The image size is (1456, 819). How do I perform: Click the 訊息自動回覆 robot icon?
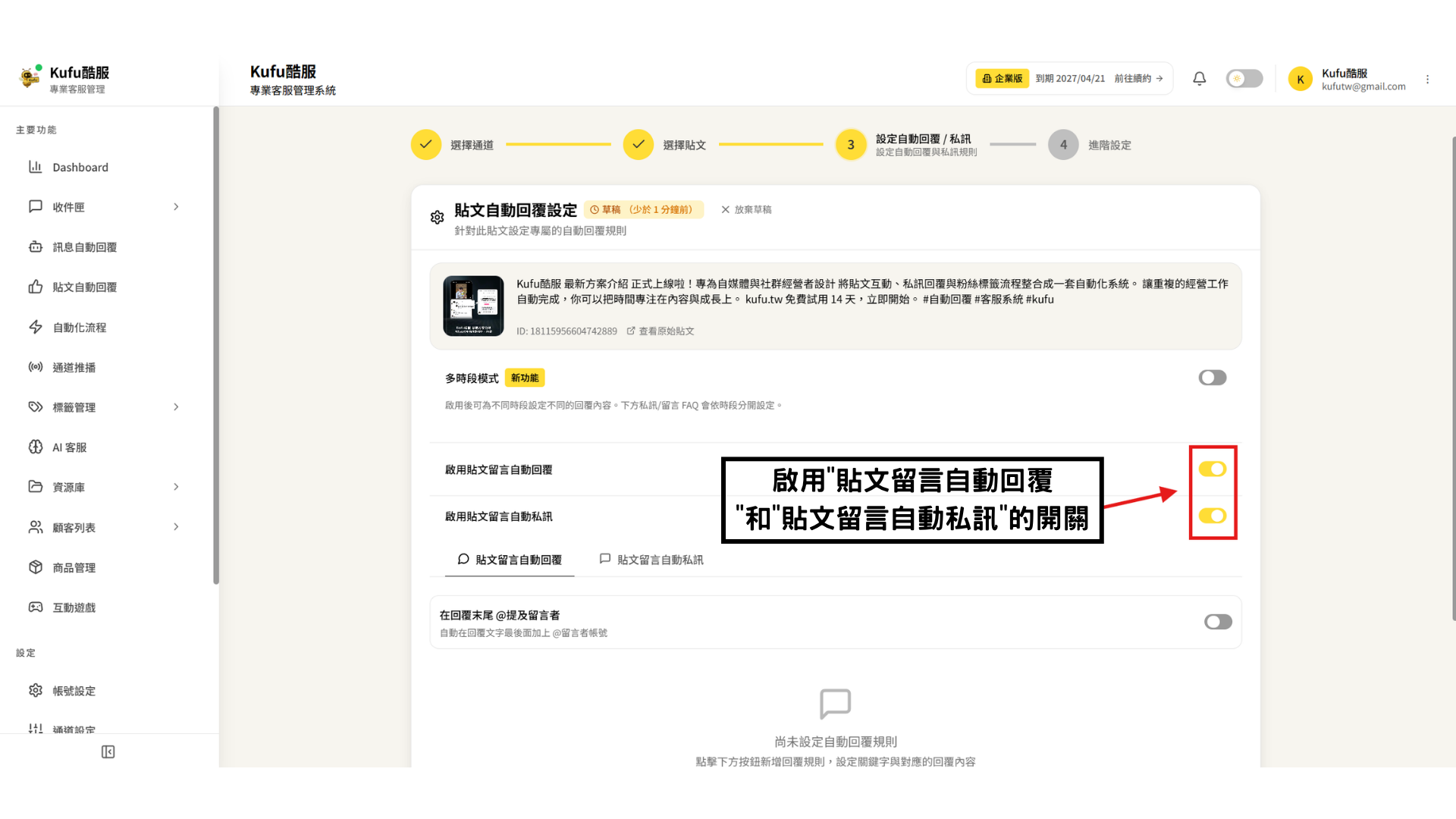click(36, 246)
